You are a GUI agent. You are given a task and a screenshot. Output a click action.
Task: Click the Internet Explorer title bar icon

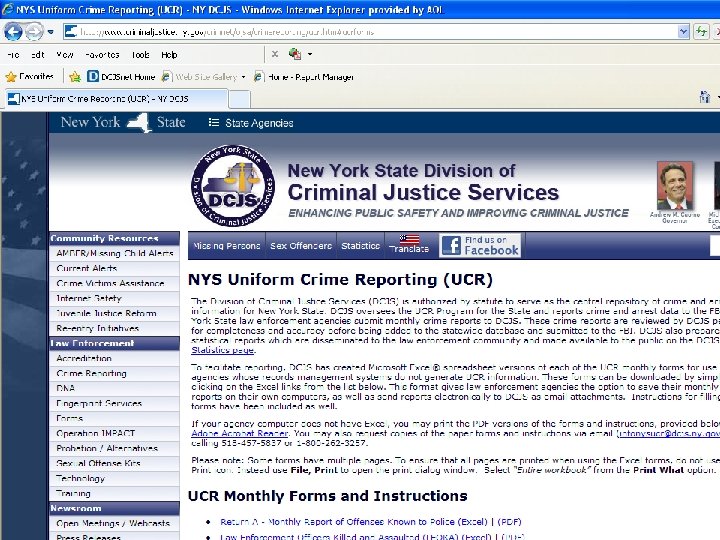pyautogui.click(x=7, y=9)
